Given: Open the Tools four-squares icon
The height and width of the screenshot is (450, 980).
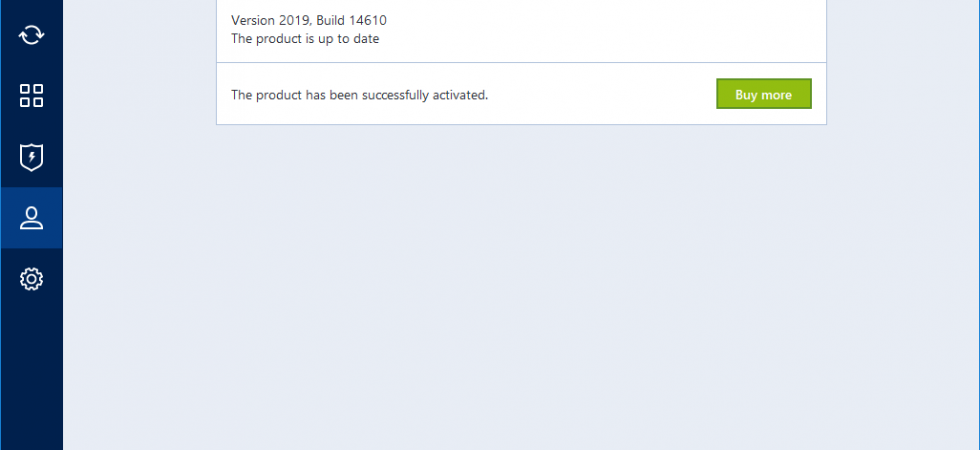Looking at the screenshot, I should [31, 96].
